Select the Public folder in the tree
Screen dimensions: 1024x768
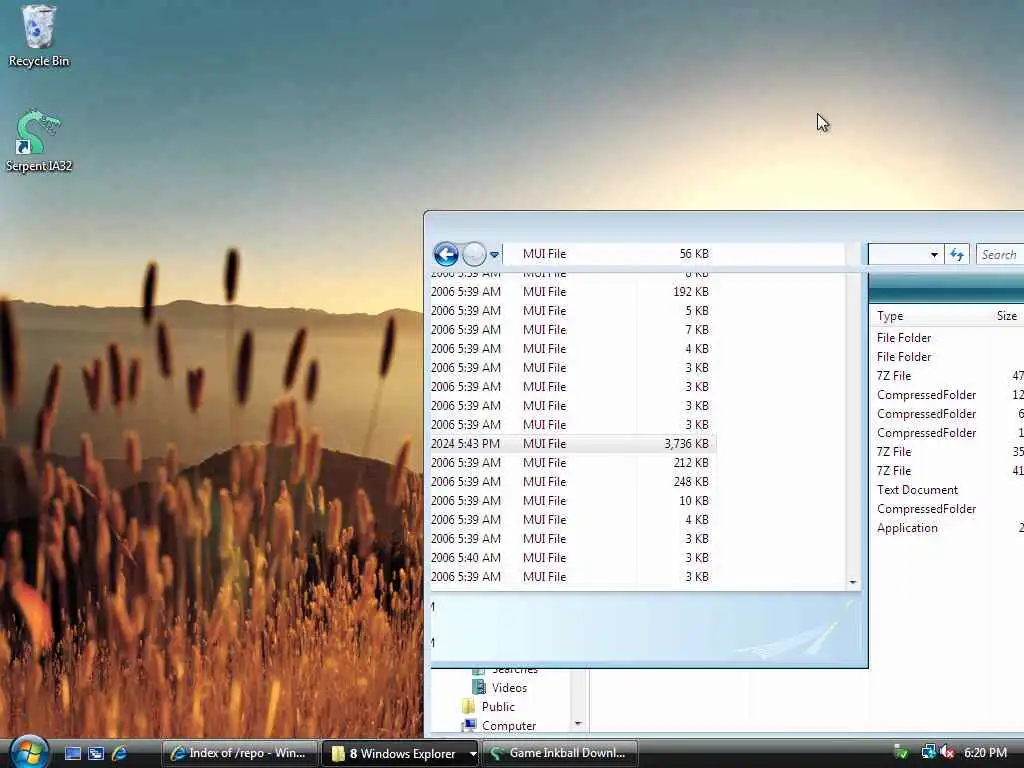[x=498, y=707]
